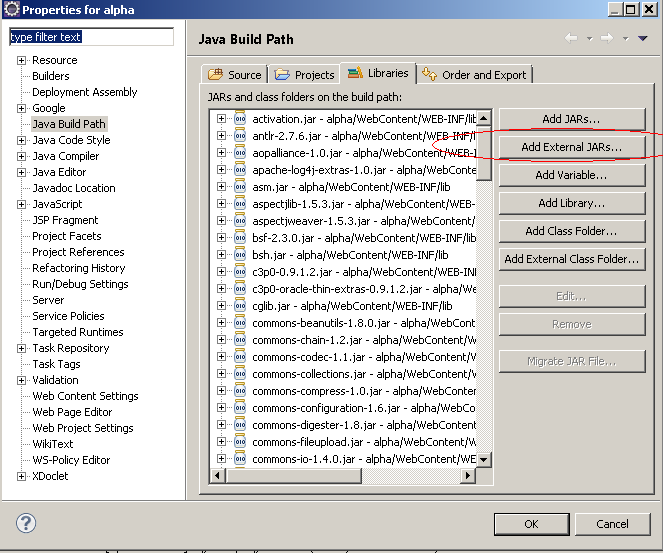Click Add External Class Folder... button

click(x=572, y=259)
